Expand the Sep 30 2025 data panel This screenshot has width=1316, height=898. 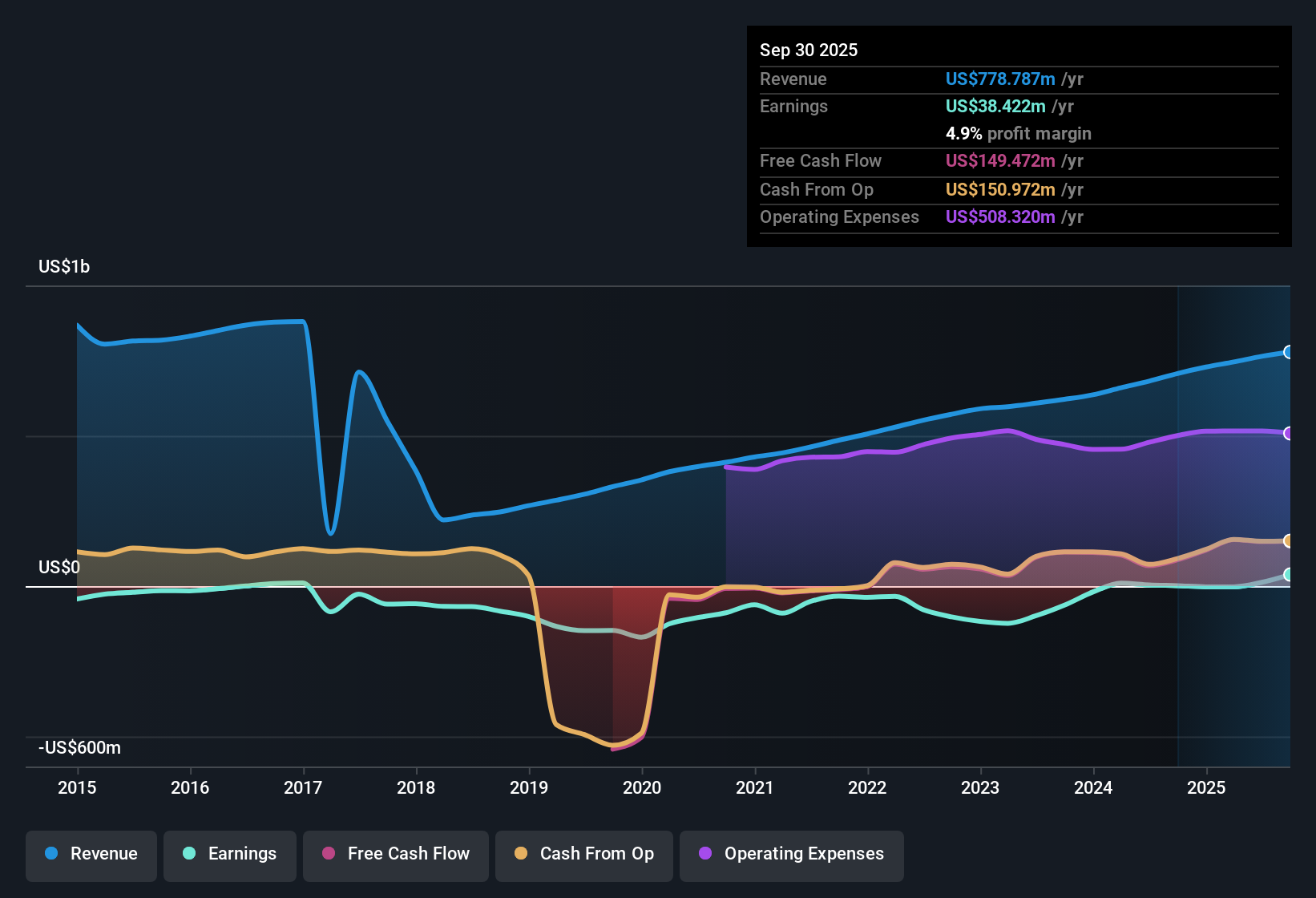pos(809,50)
